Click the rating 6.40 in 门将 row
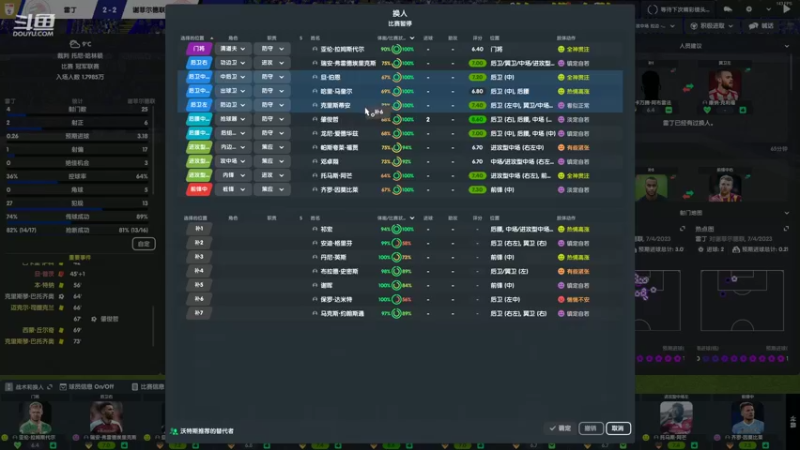This screenshot has width=800, height=450. pyautogui.click(x=477, y=49)
